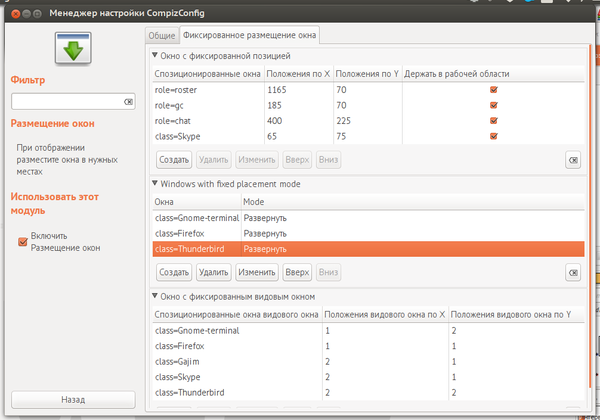The width and height of the screenshot is (600, 420).
Task: Toggle the work area checkbox for class=Skype
Action: click(493, 135)
